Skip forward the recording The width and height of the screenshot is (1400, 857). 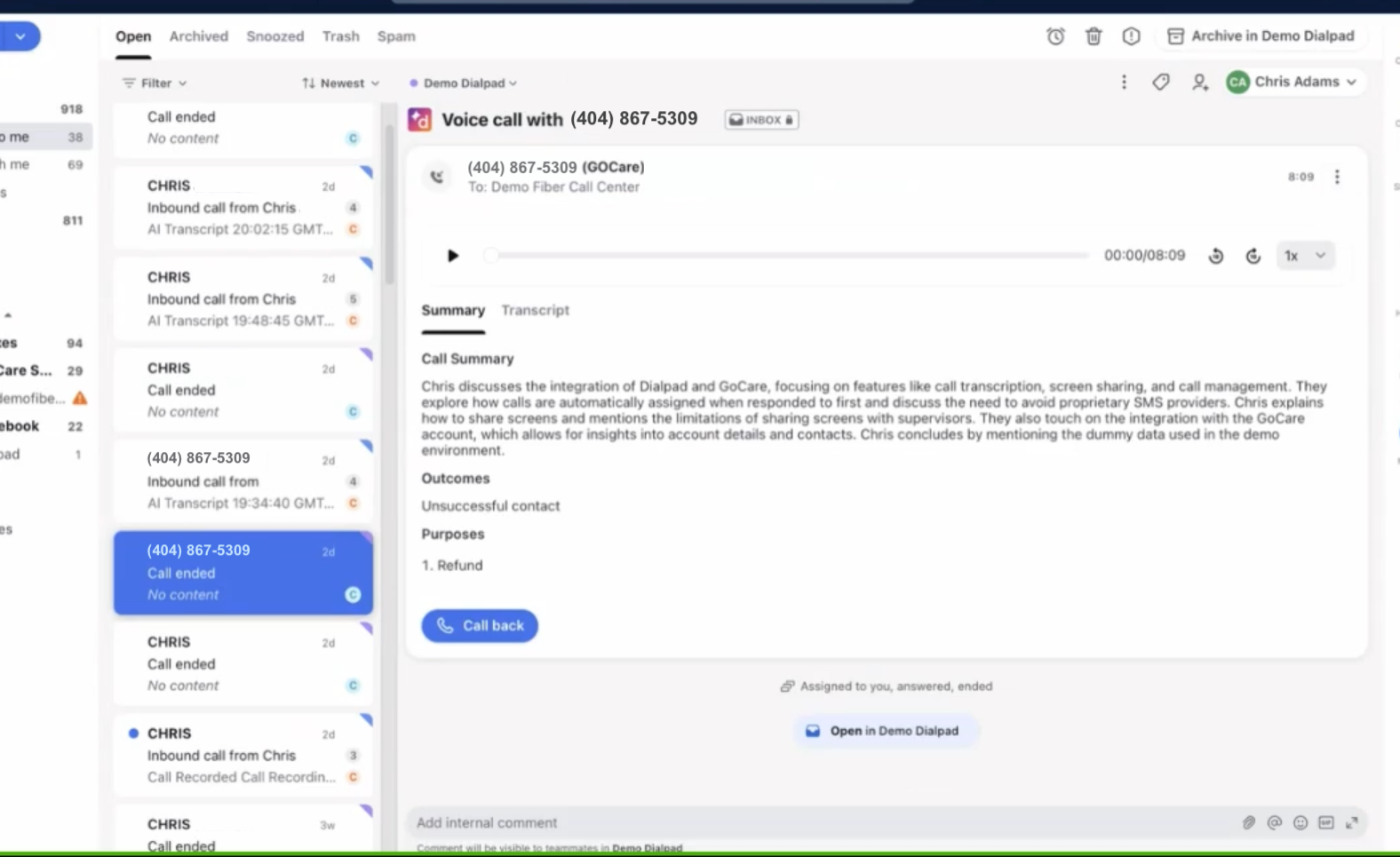point(1253,256)
